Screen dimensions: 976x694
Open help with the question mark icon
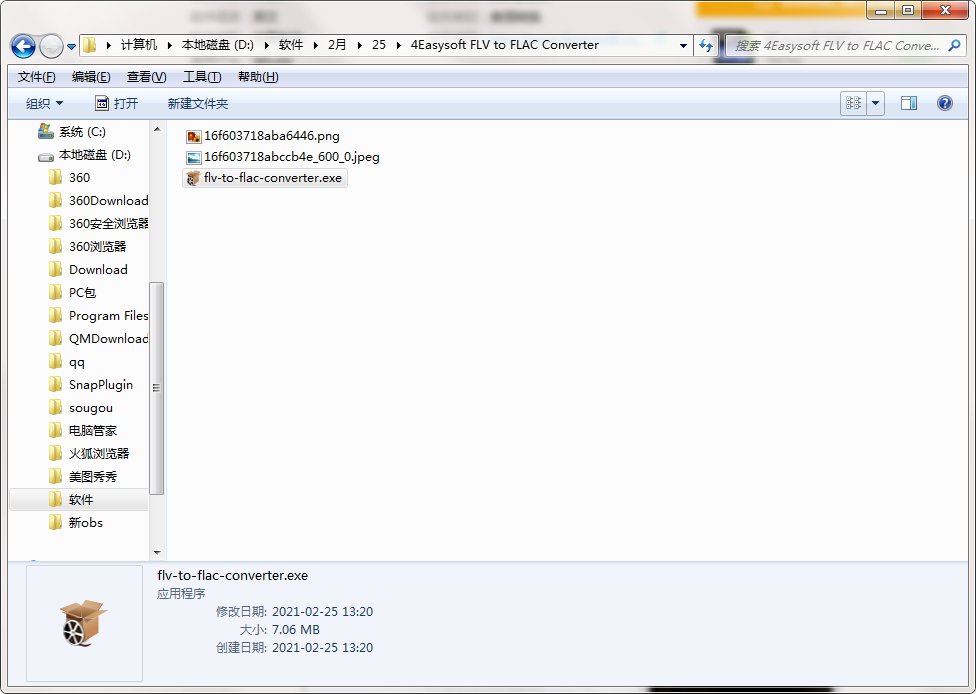pos(945,103)
